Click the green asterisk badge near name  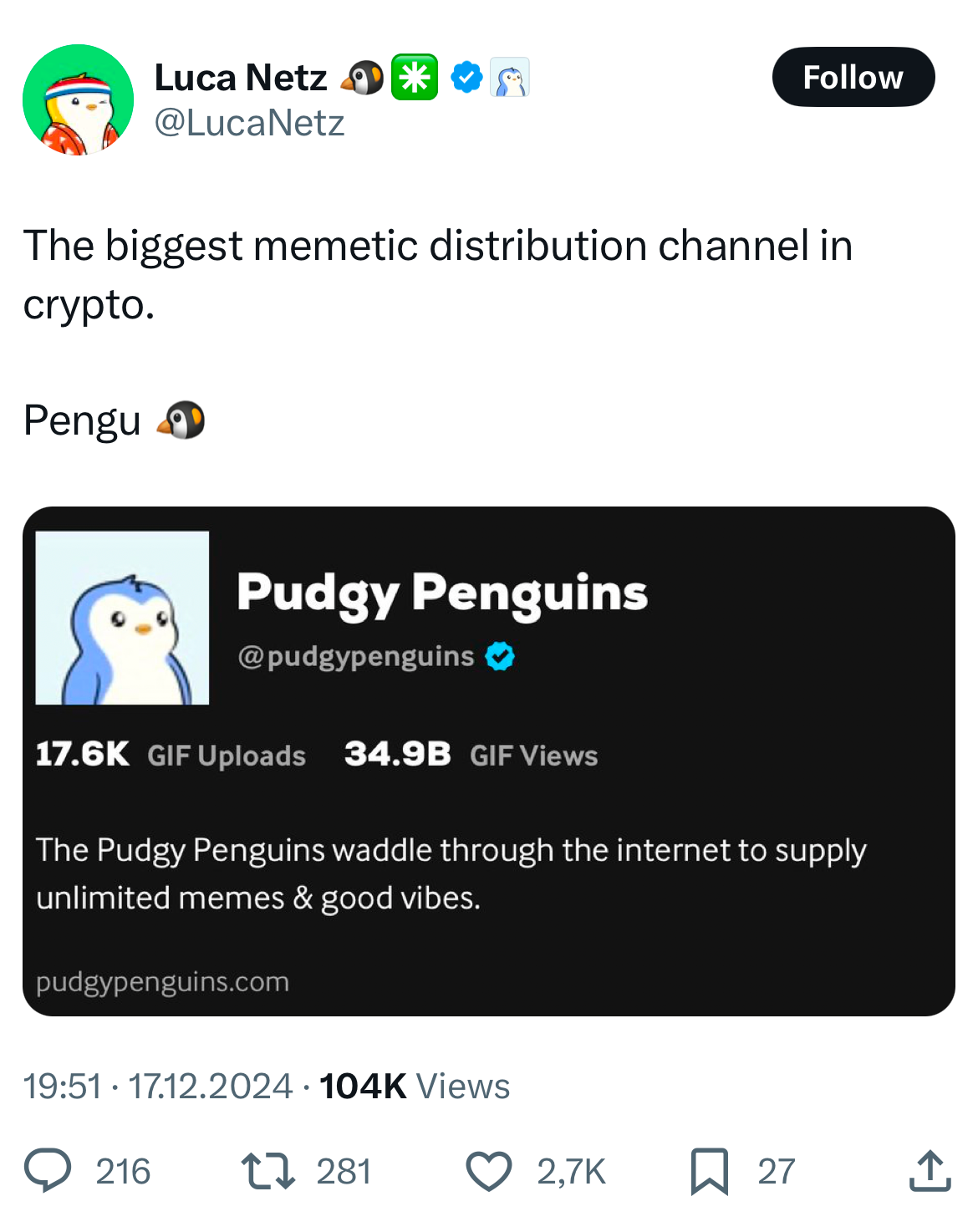tap(415, 78)
